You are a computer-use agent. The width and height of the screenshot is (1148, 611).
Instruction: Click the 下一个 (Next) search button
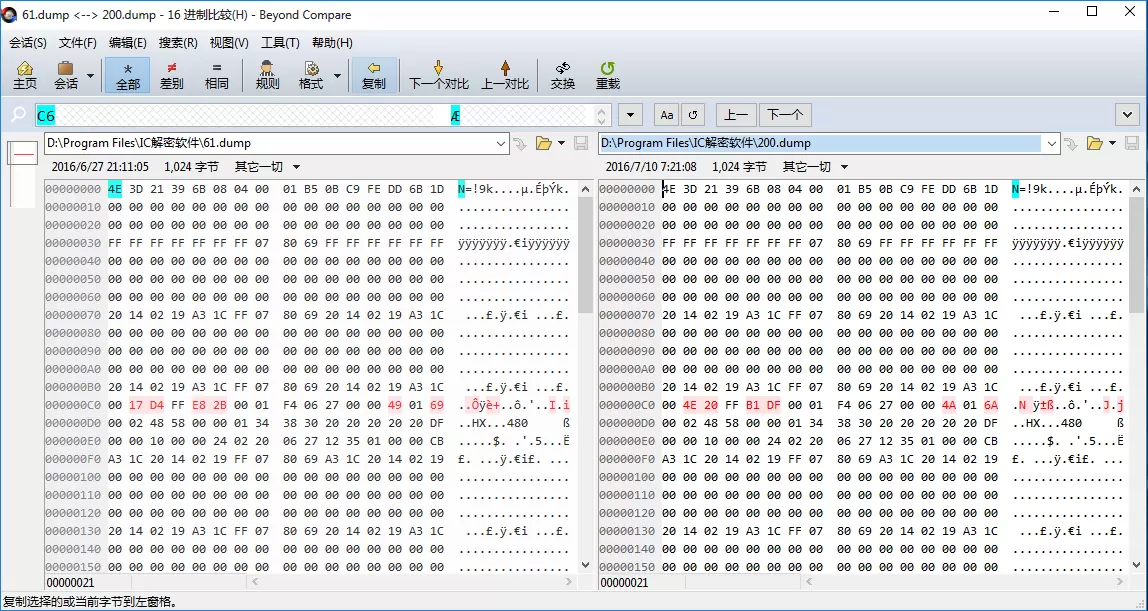(785, 115)
